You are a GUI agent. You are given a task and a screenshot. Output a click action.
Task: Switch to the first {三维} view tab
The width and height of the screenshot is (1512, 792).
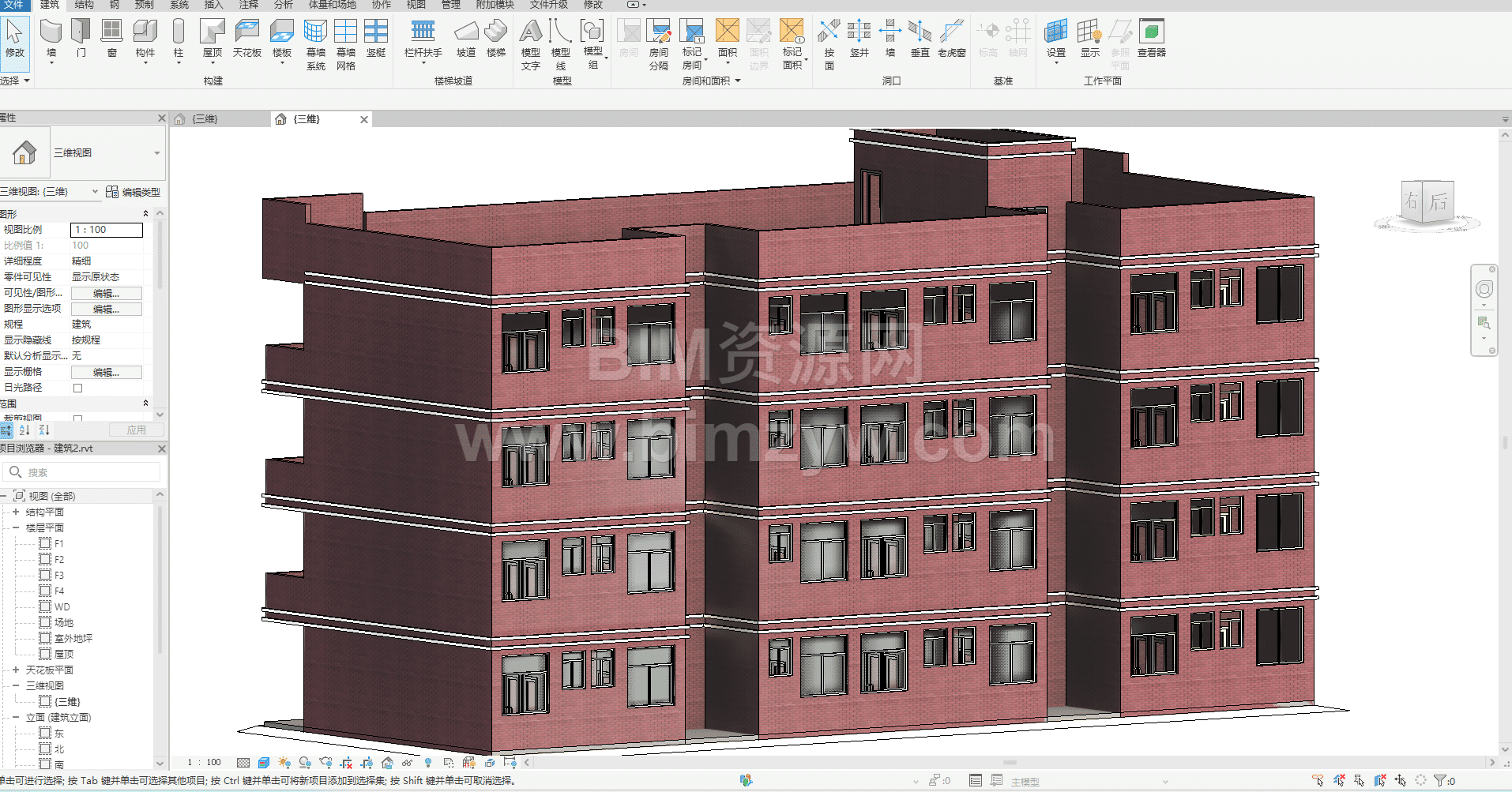point(205,119)
